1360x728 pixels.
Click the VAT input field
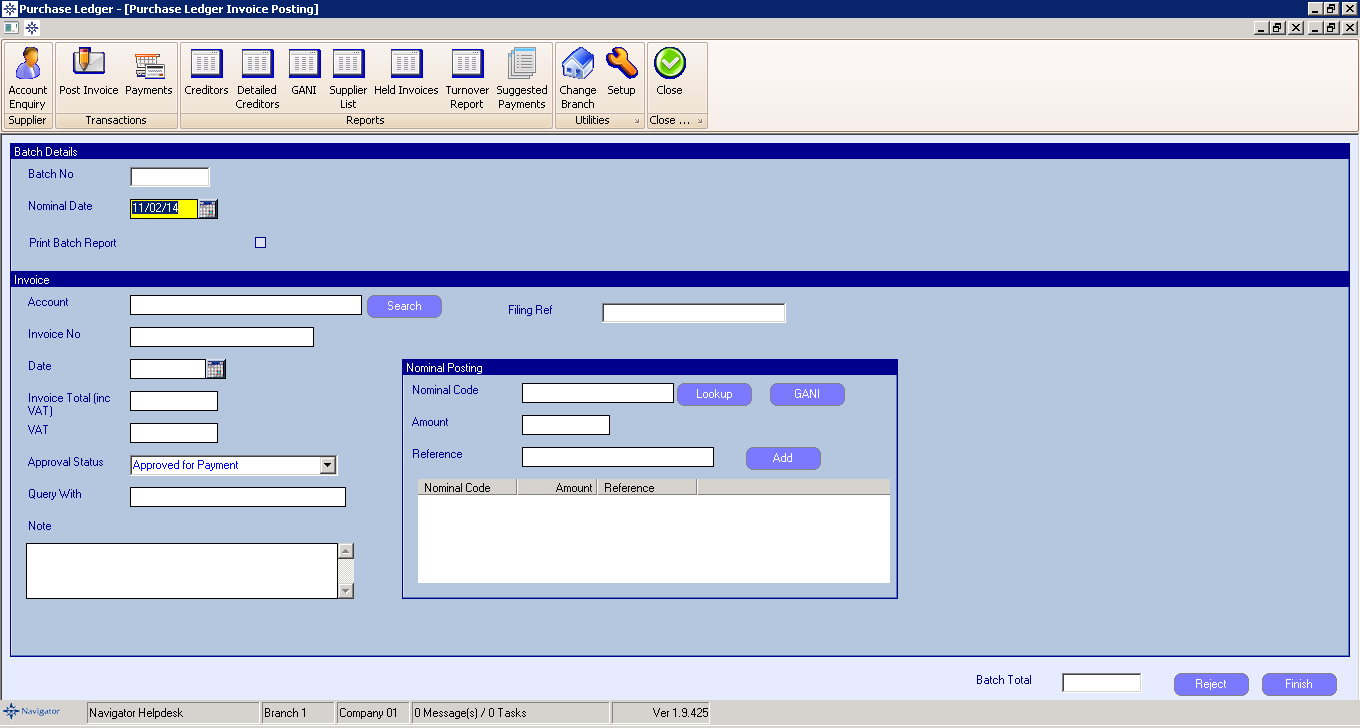pyautogui.click(x=174, y=433)
